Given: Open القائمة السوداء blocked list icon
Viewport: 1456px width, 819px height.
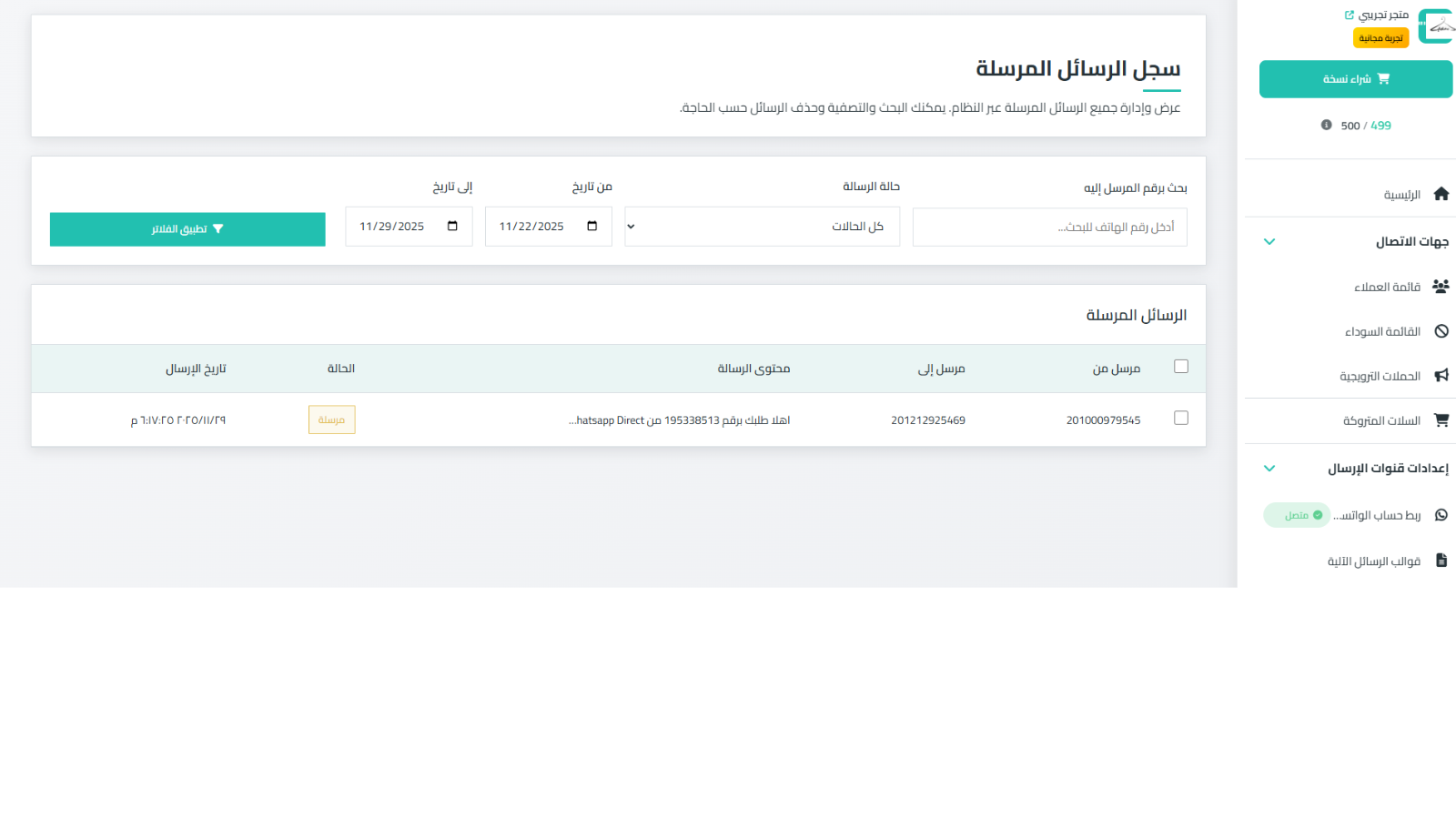Looking at the screenshot, I should point(1441,330).
